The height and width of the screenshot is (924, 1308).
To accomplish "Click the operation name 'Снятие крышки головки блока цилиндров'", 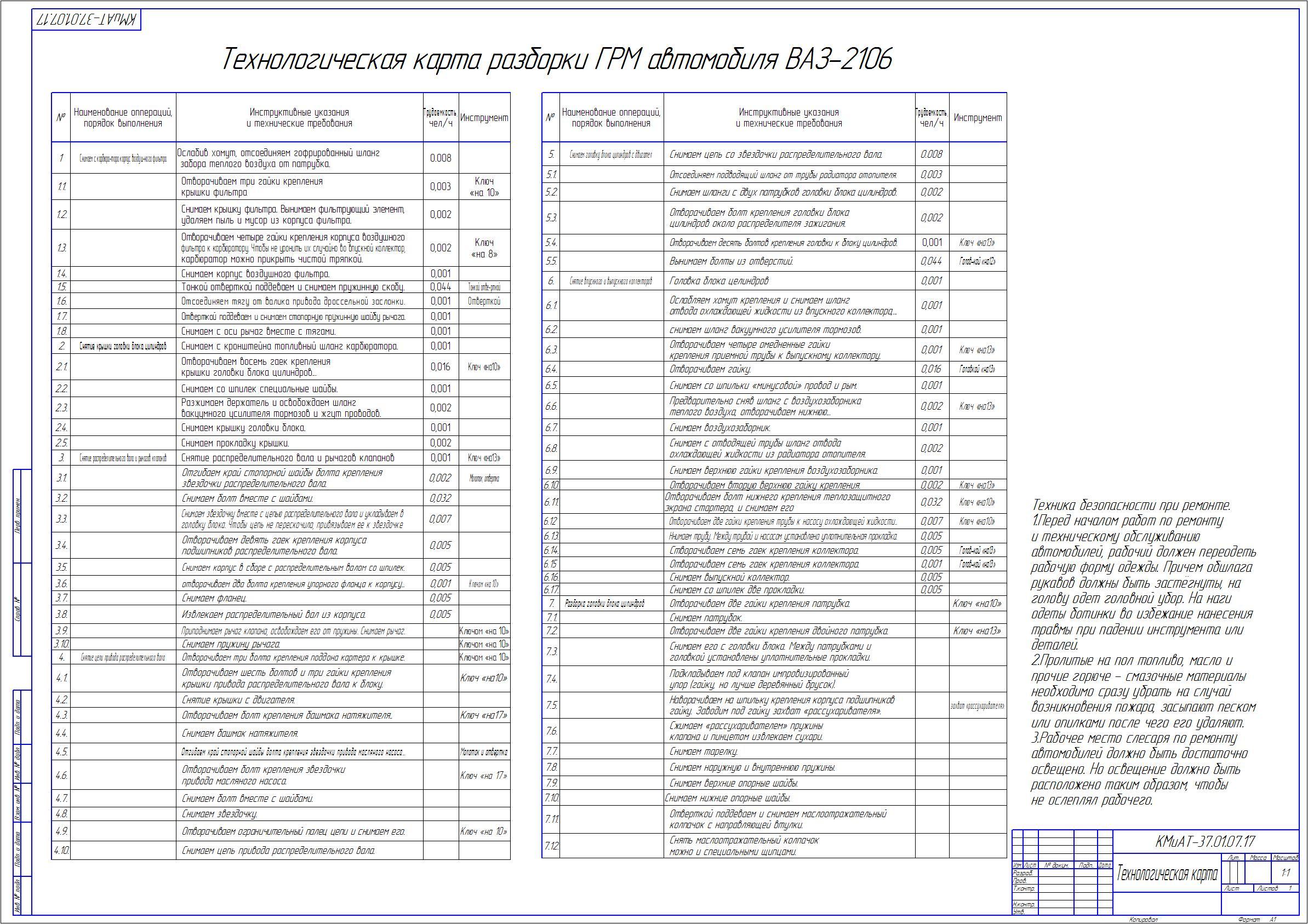I will point(123,346).
